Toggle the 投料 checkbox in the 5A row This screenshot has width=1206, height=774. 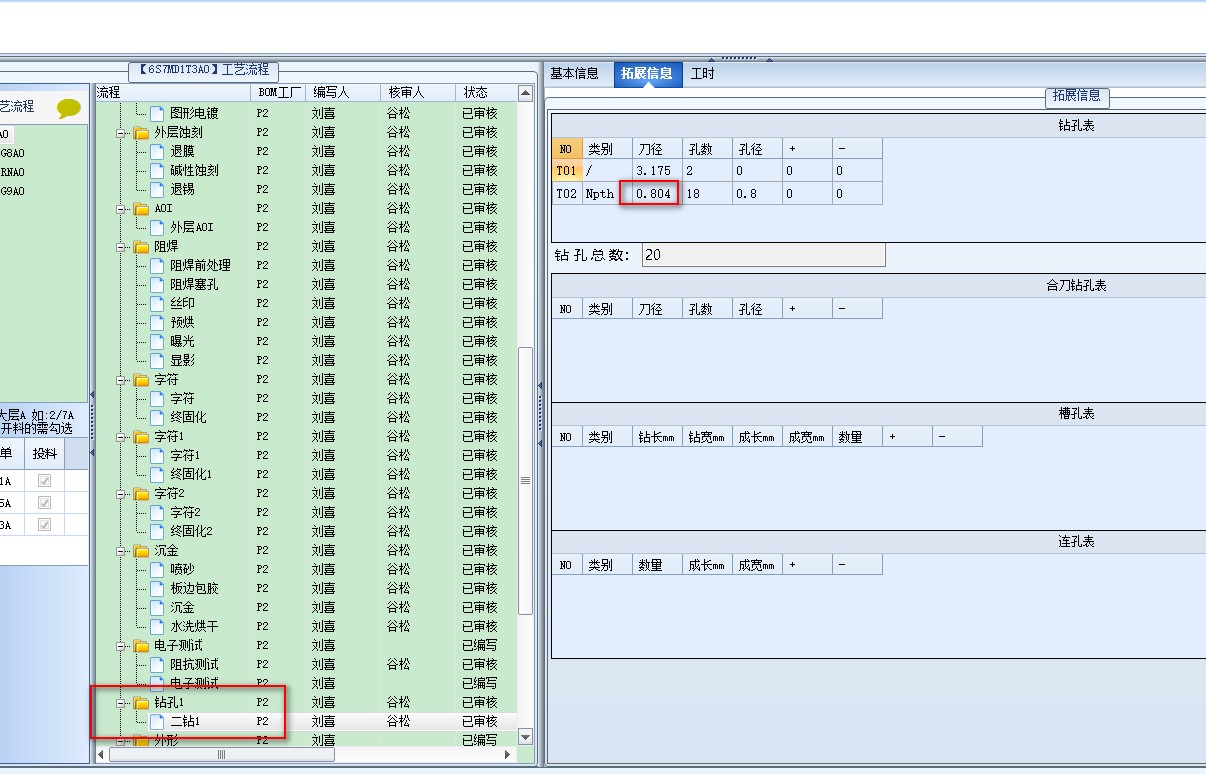(x=44, y=503)
